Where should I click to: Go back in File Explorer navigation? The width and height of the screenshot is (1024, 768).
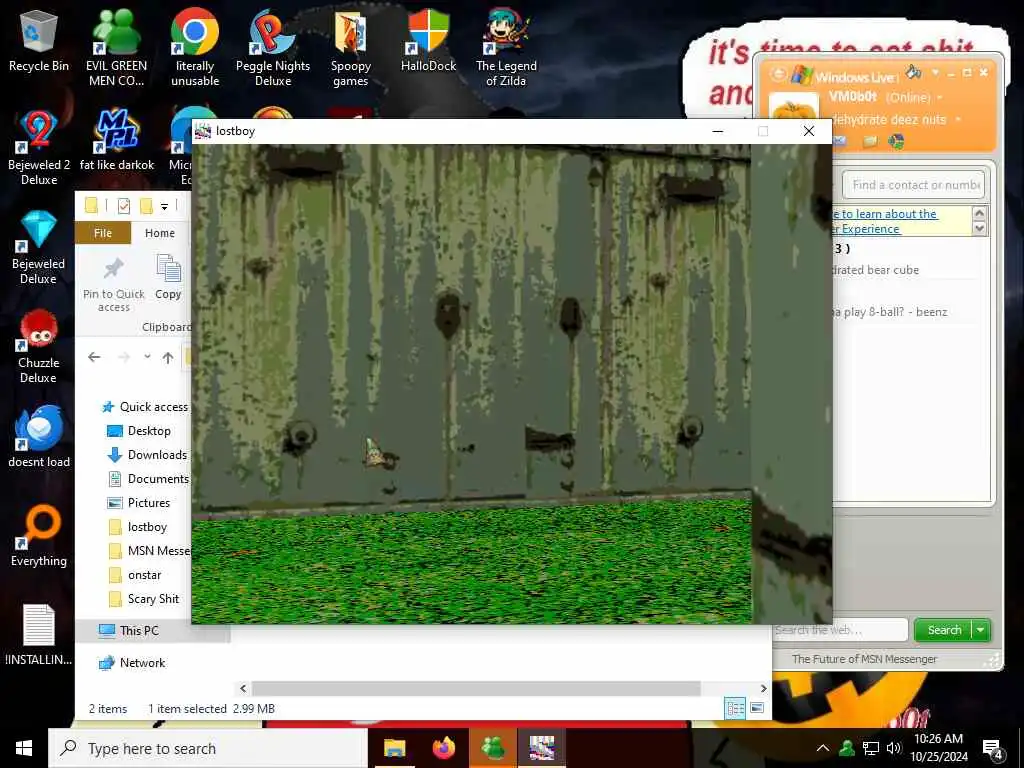coord(94,357)
